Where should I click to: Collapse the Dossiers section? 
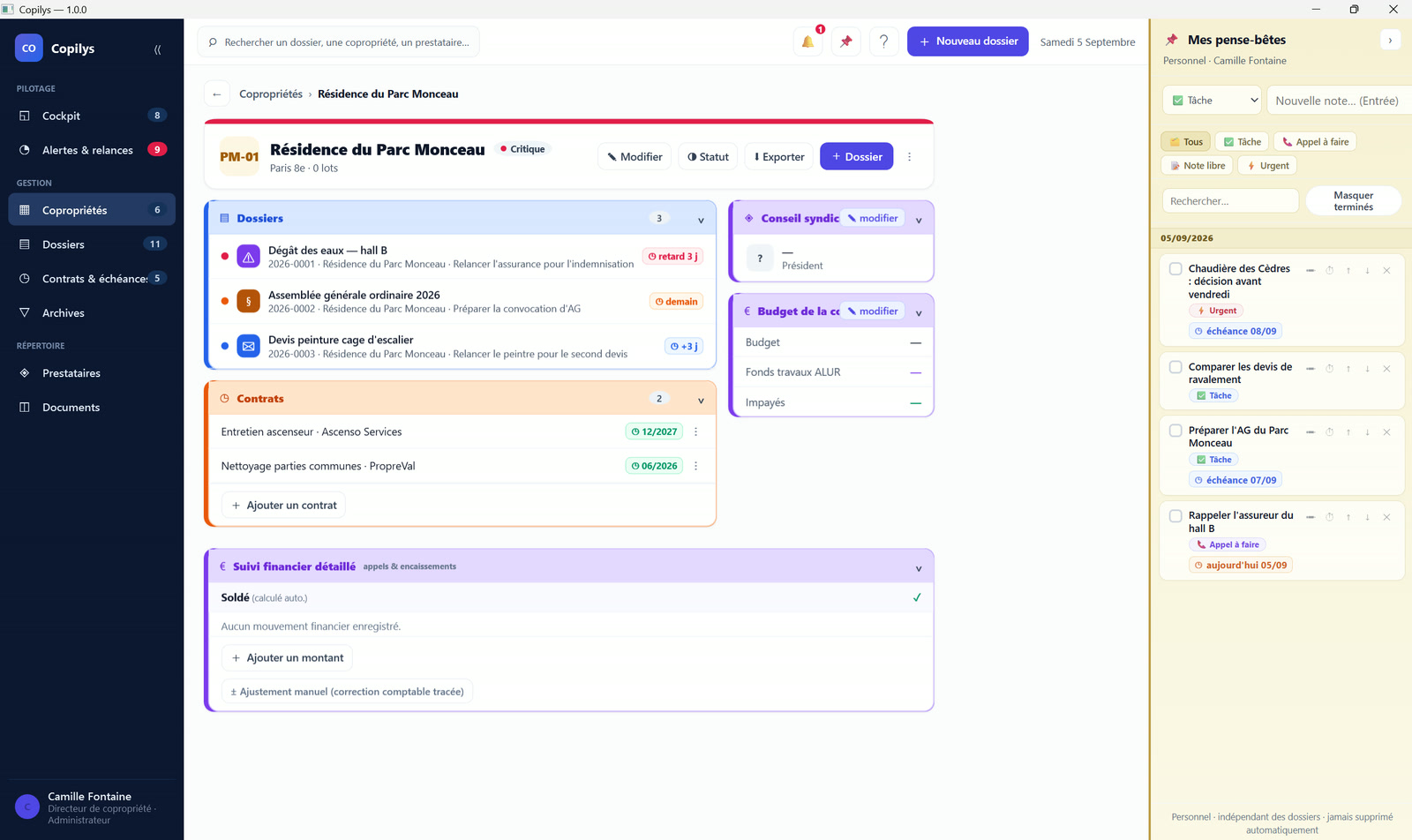(x=701, y=220)
